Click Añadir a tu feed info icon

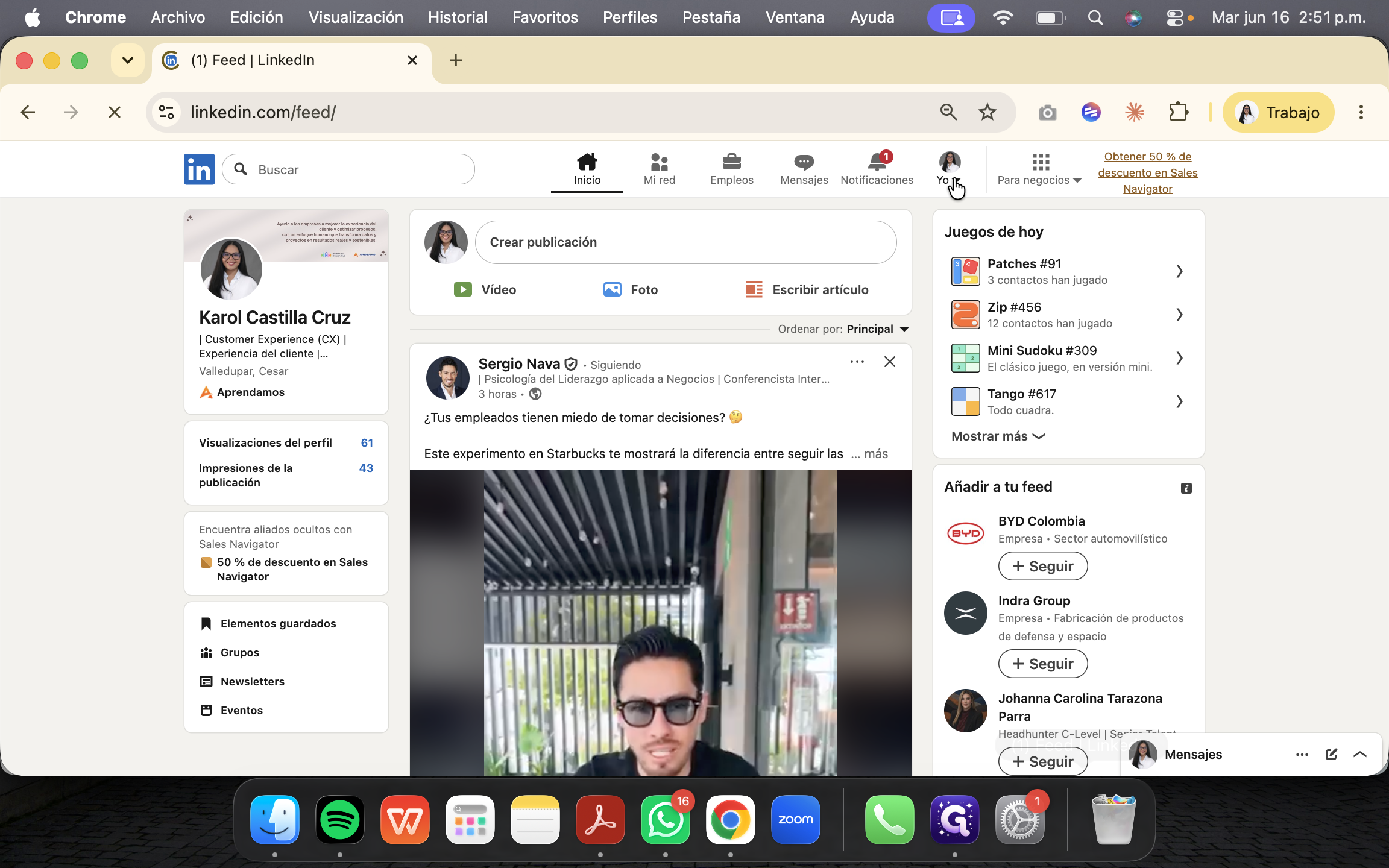1186,488
